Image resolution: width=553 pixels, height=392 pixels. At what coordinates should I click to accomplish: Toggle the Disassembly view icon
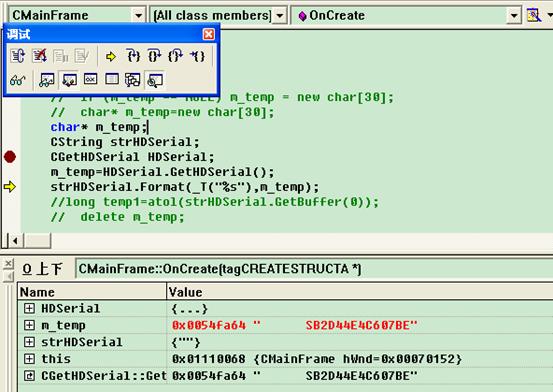[x=155, y=80]
